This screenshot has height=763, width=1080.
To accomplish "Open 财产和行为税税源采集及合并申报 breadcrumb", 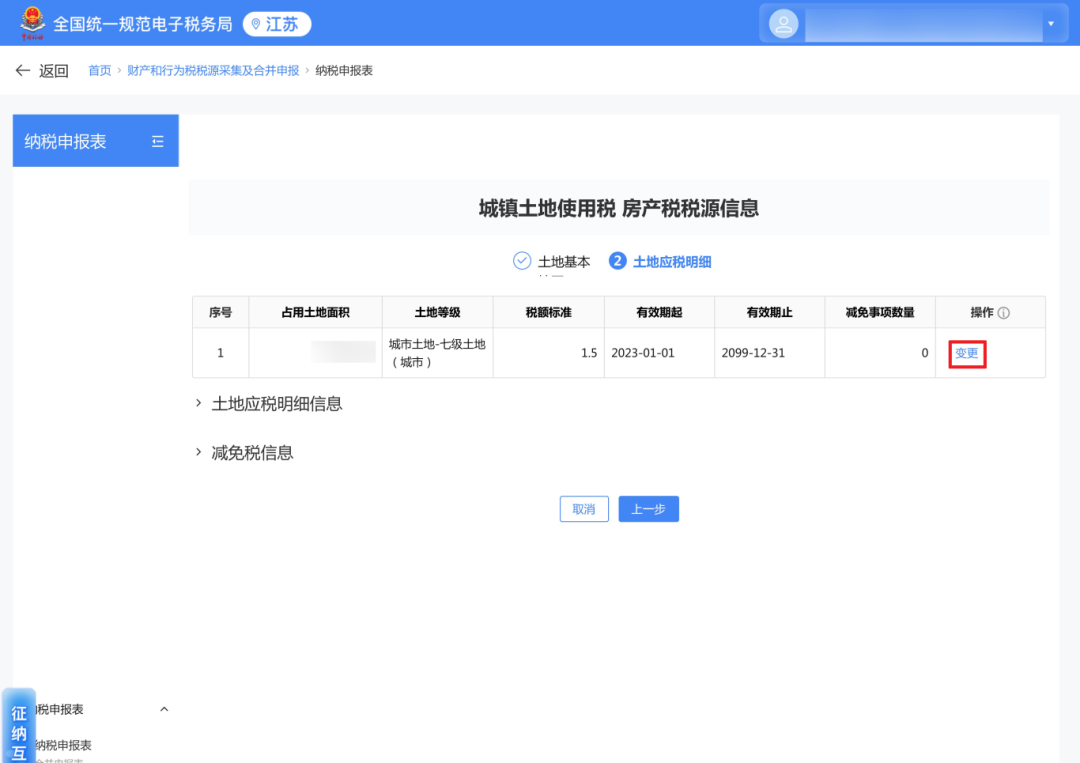I will coord(213,70).
